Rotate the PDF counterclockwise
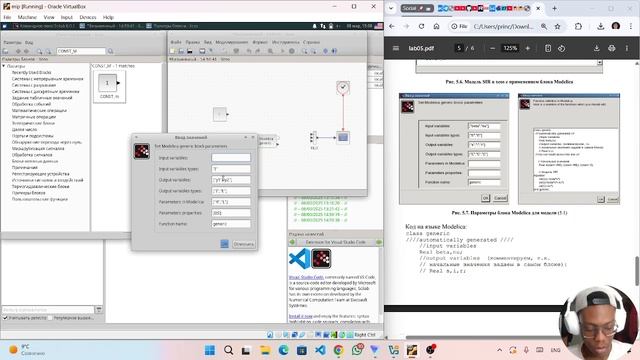The image size is (640, 360). point(562,48)
